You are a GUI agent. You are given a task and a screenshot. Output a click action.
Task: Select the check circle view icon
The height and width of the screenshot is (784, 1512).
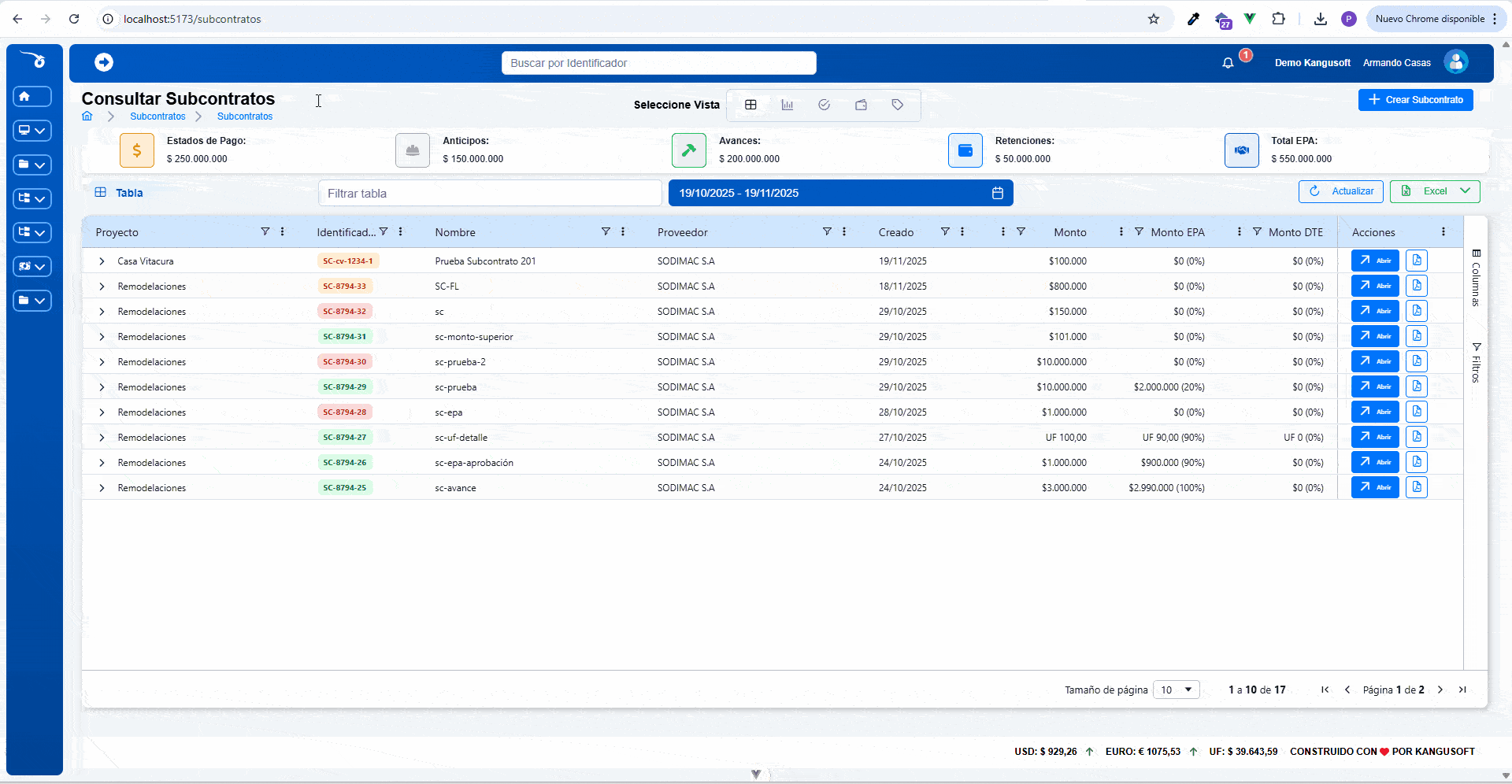pos(824,105)
